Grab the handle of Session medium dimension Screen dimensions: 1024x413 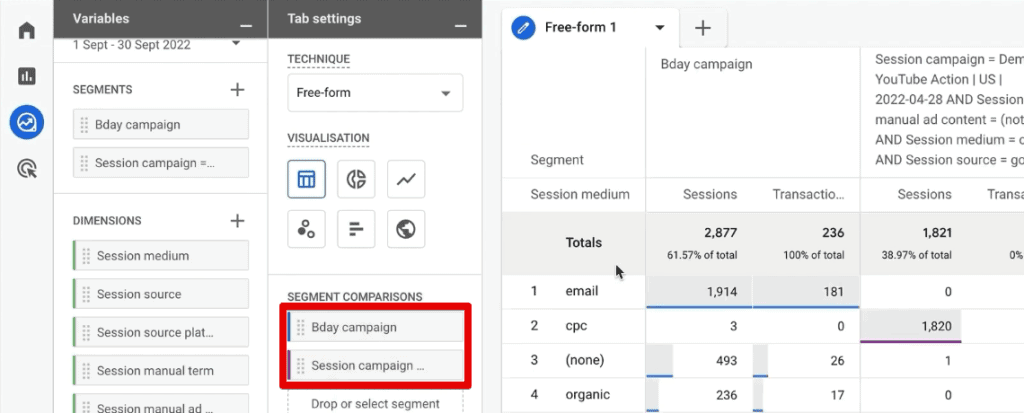coord(86,256)
